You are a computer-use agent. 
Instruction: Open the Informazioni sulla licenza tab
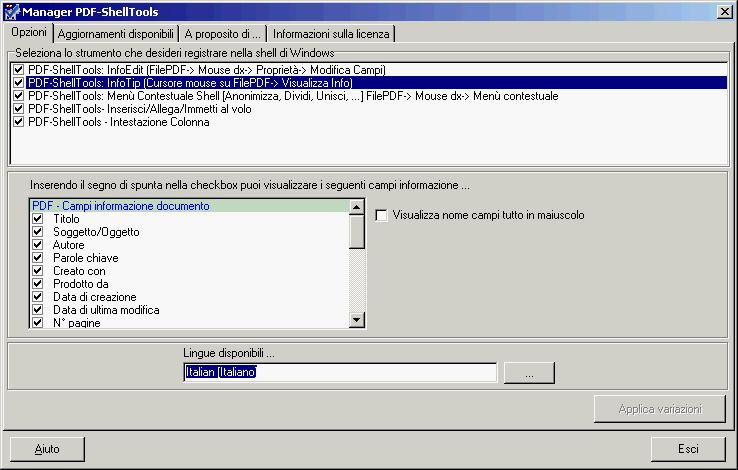(331, 34)
